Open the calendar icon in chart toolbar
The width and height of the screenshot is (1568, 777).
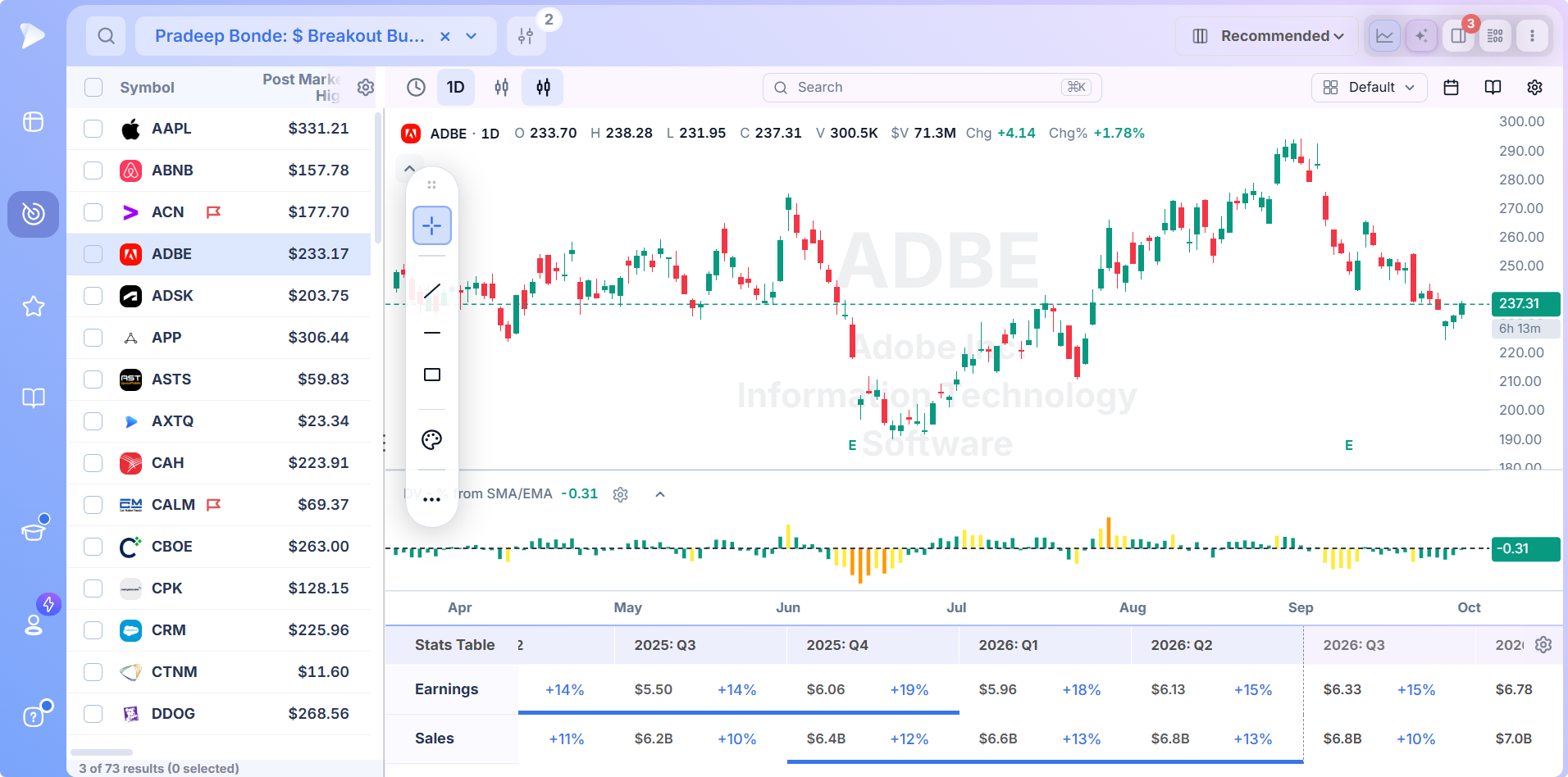click(1451, 87)
